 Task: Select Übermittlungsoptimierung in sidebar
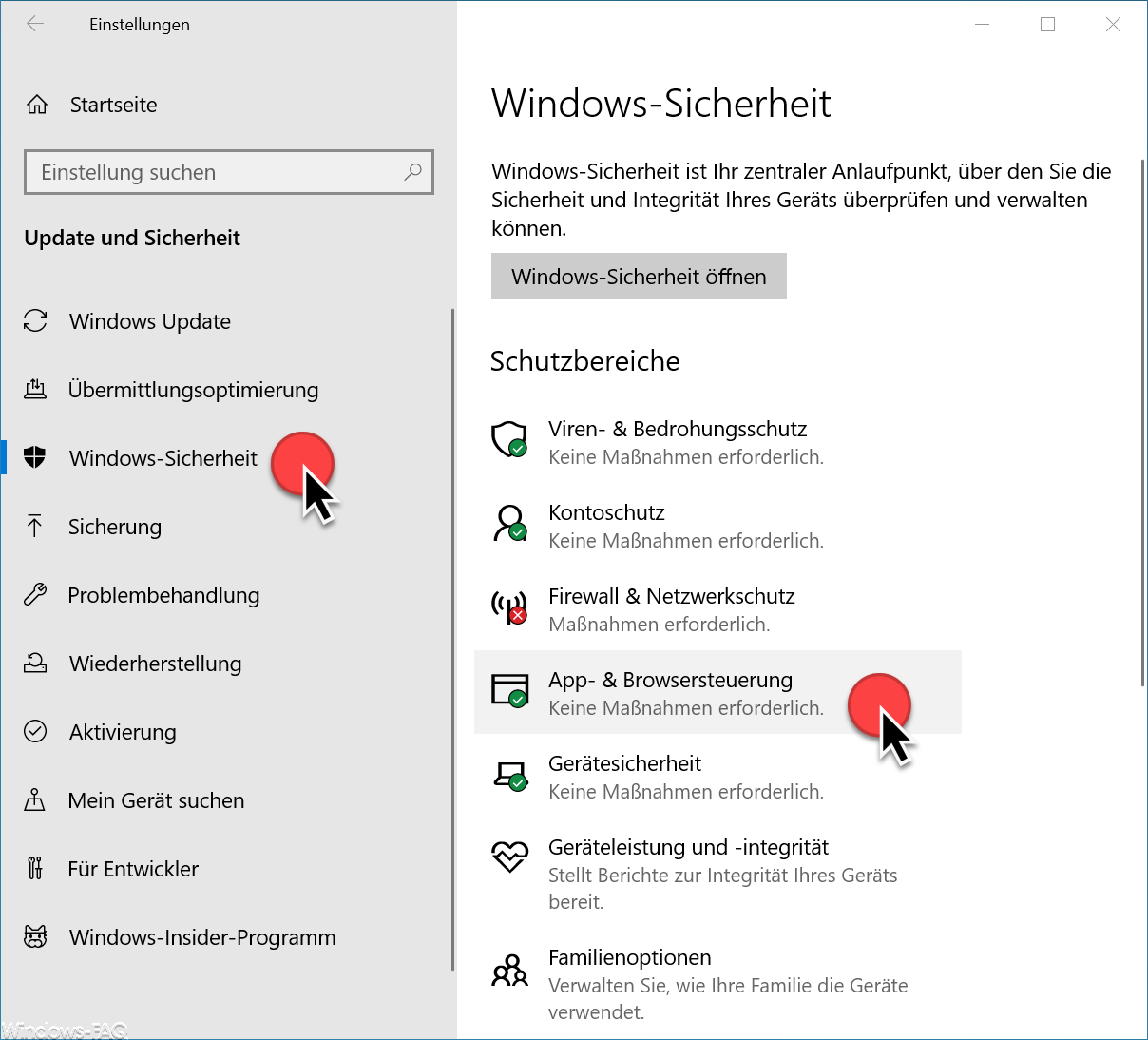click(x=193, y=390)
